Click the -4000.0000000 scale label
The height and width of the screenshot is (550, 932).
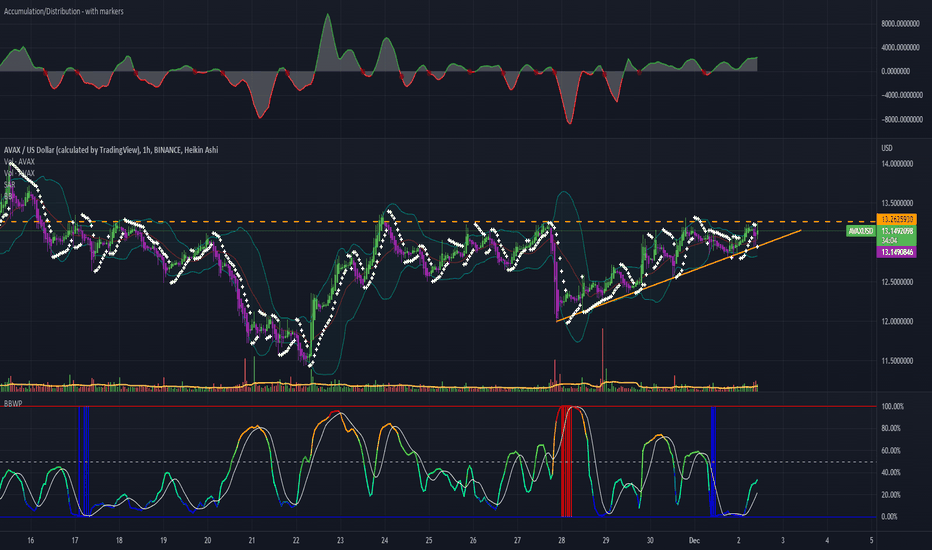(901, 95)
